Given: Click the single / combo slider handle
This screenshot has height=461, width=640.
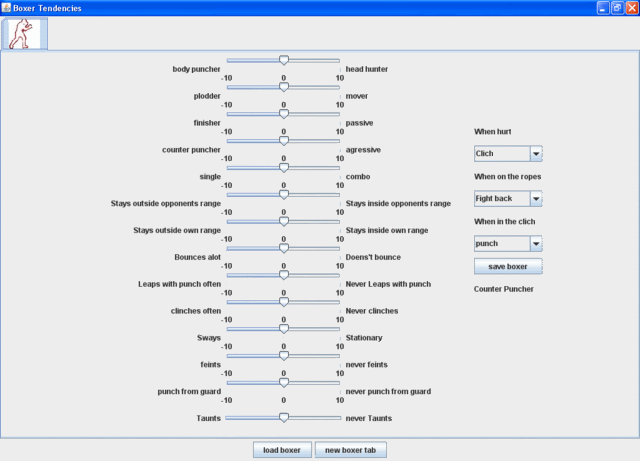Looking at the screenshot, I should [x=283, y=168].
